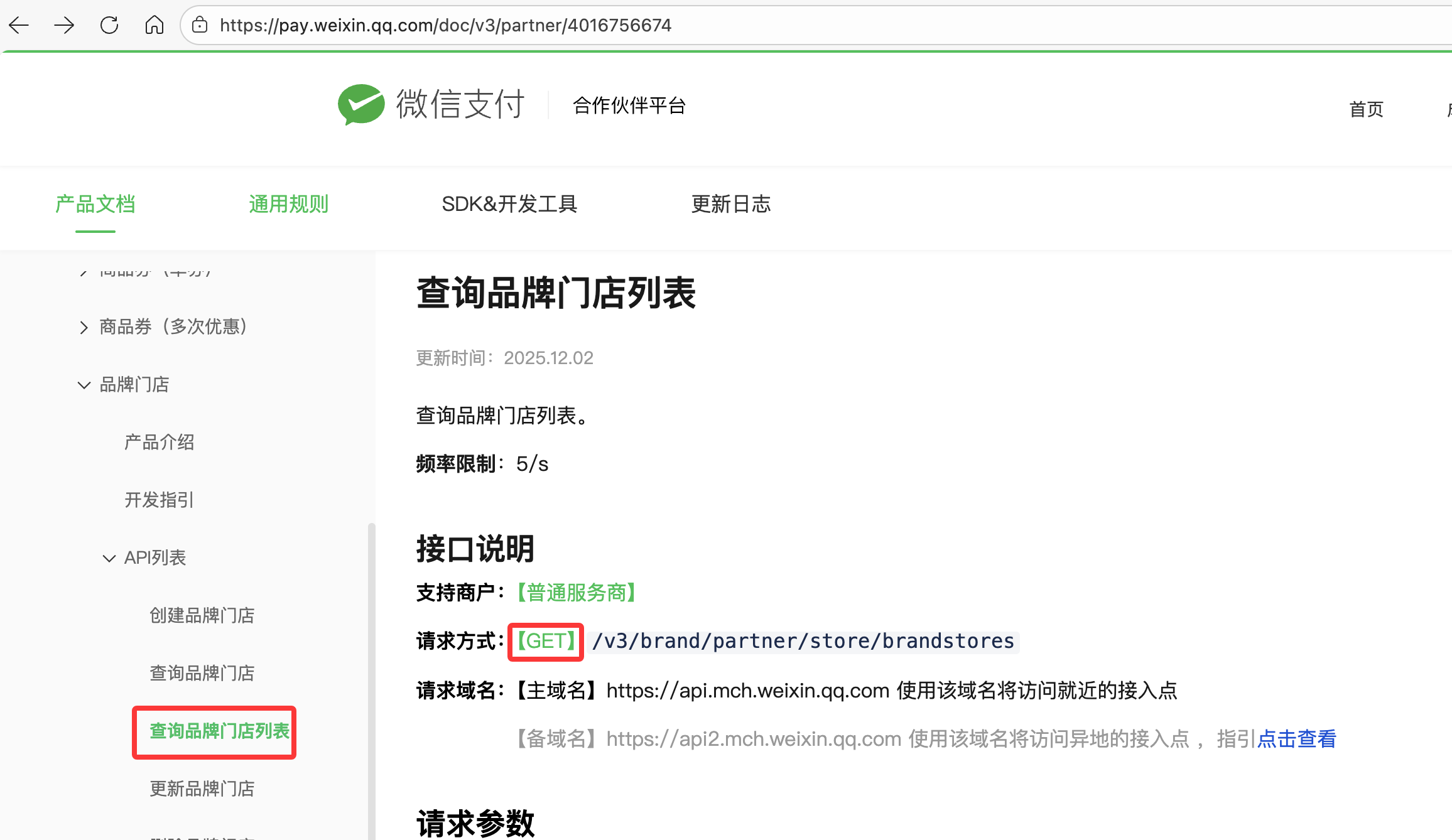
Task: Switch to 通用规则 tab
Action: (288, 204)
